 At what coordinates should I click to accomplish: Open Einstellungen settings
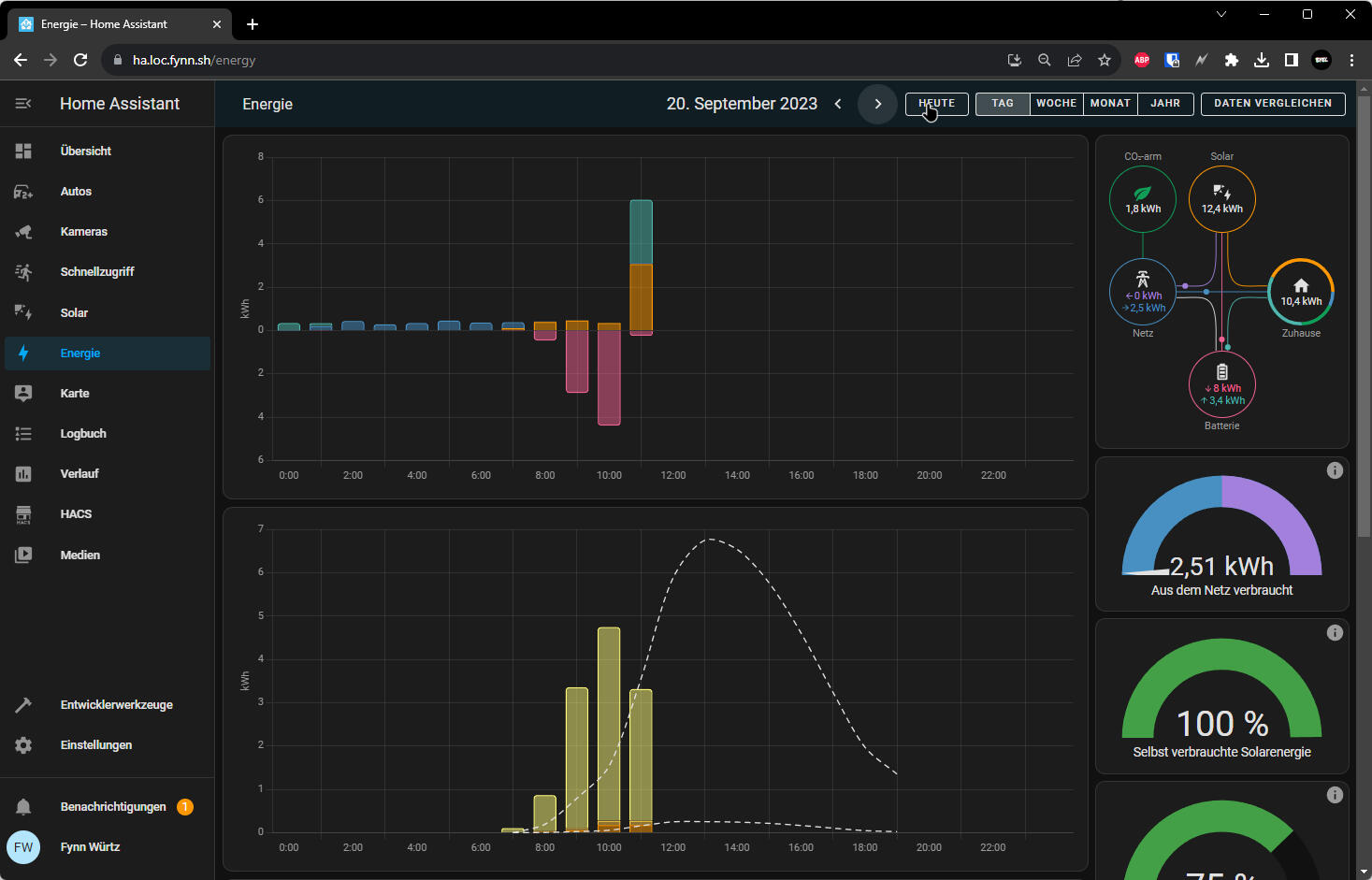95,744
